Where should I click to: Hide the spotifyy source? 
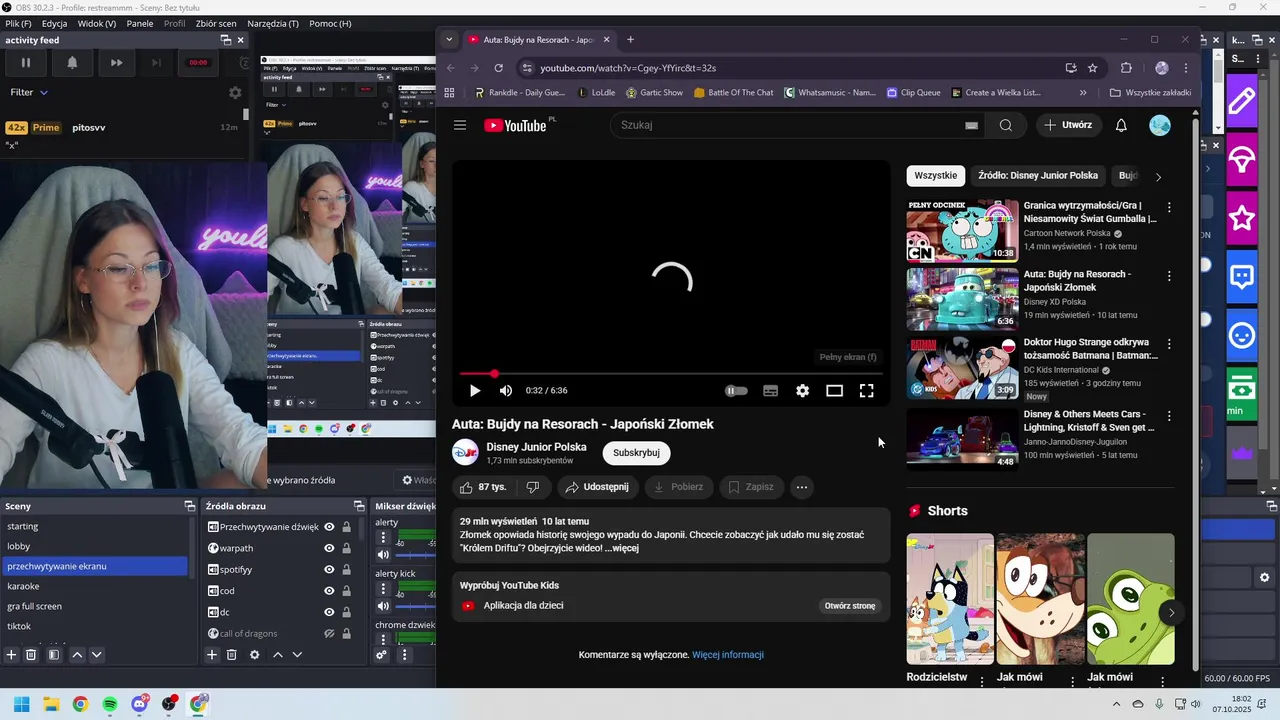(x=329, y=569)
